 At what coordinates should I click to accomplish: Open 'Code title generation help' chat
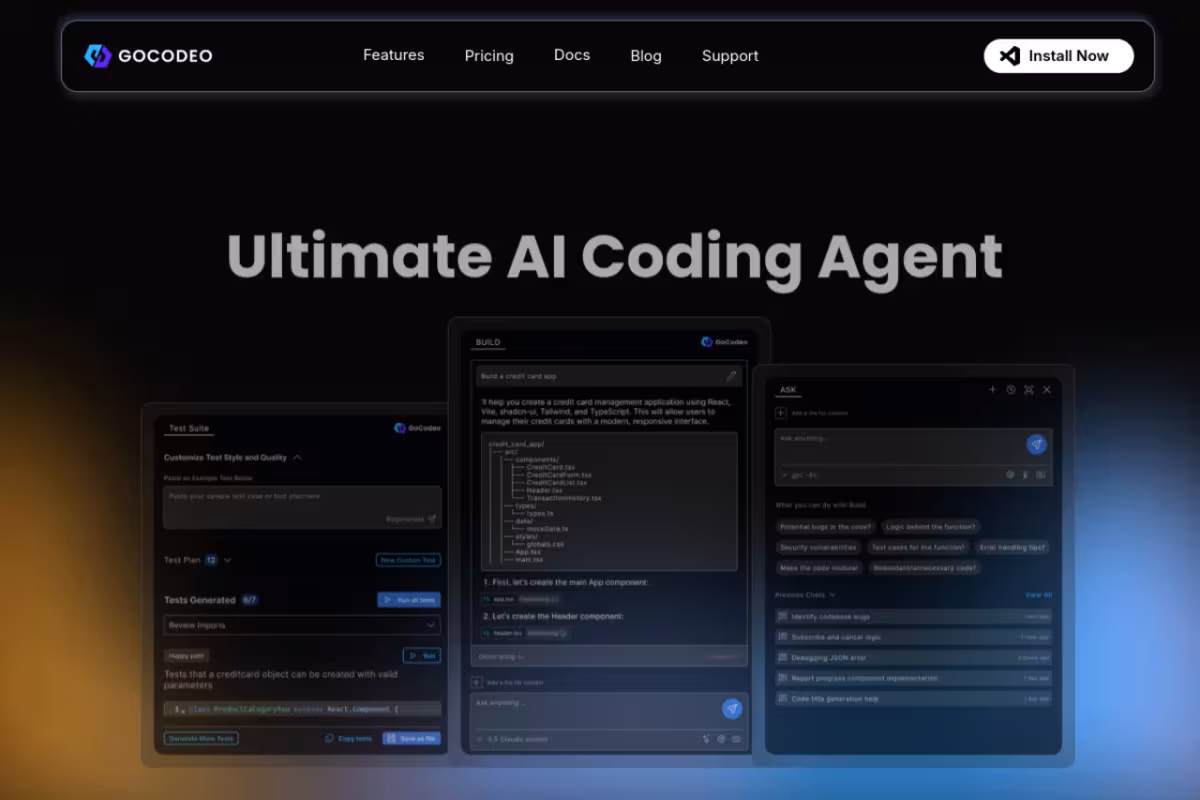point(913,699)
